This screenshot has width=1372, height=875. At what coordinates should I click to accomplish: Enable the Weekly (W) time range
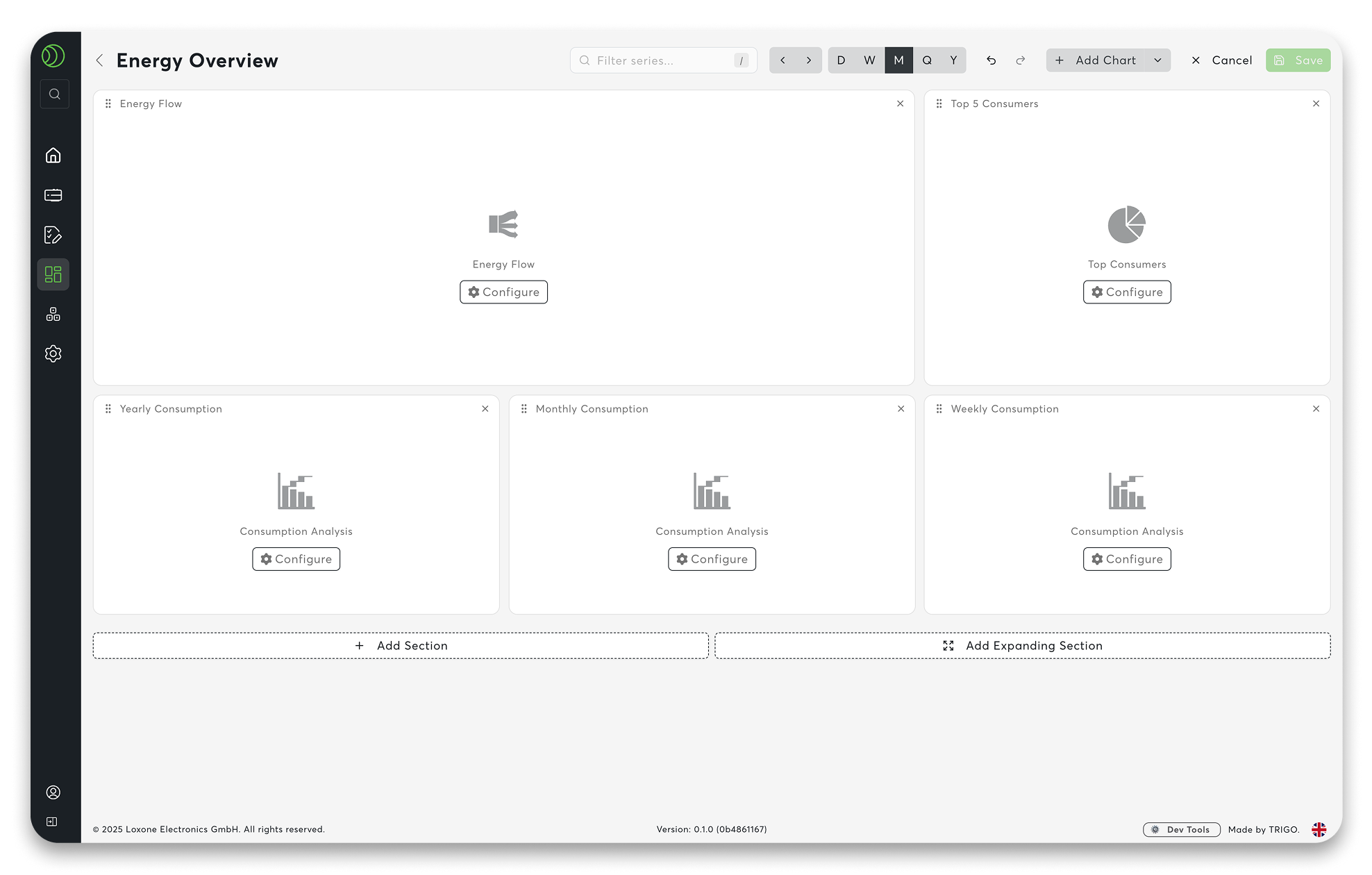pyautogui.click(x=869, y=60)
